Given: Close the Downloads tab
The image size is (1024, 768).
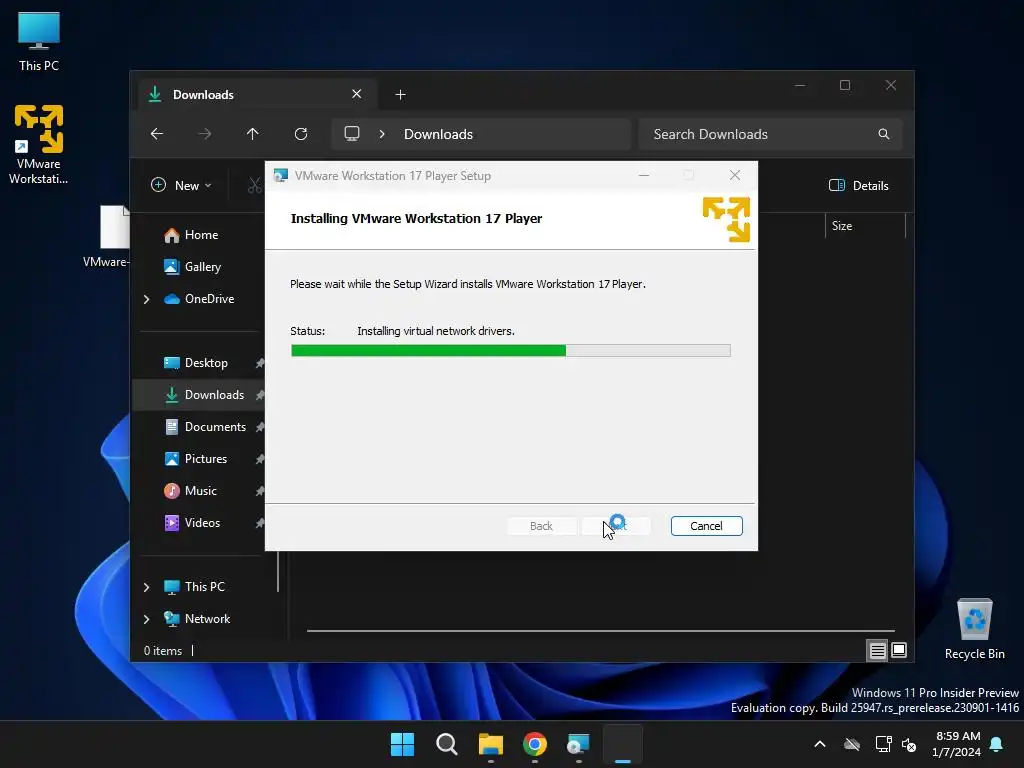Looking at the screenshot, I should [x=357, y=94].
